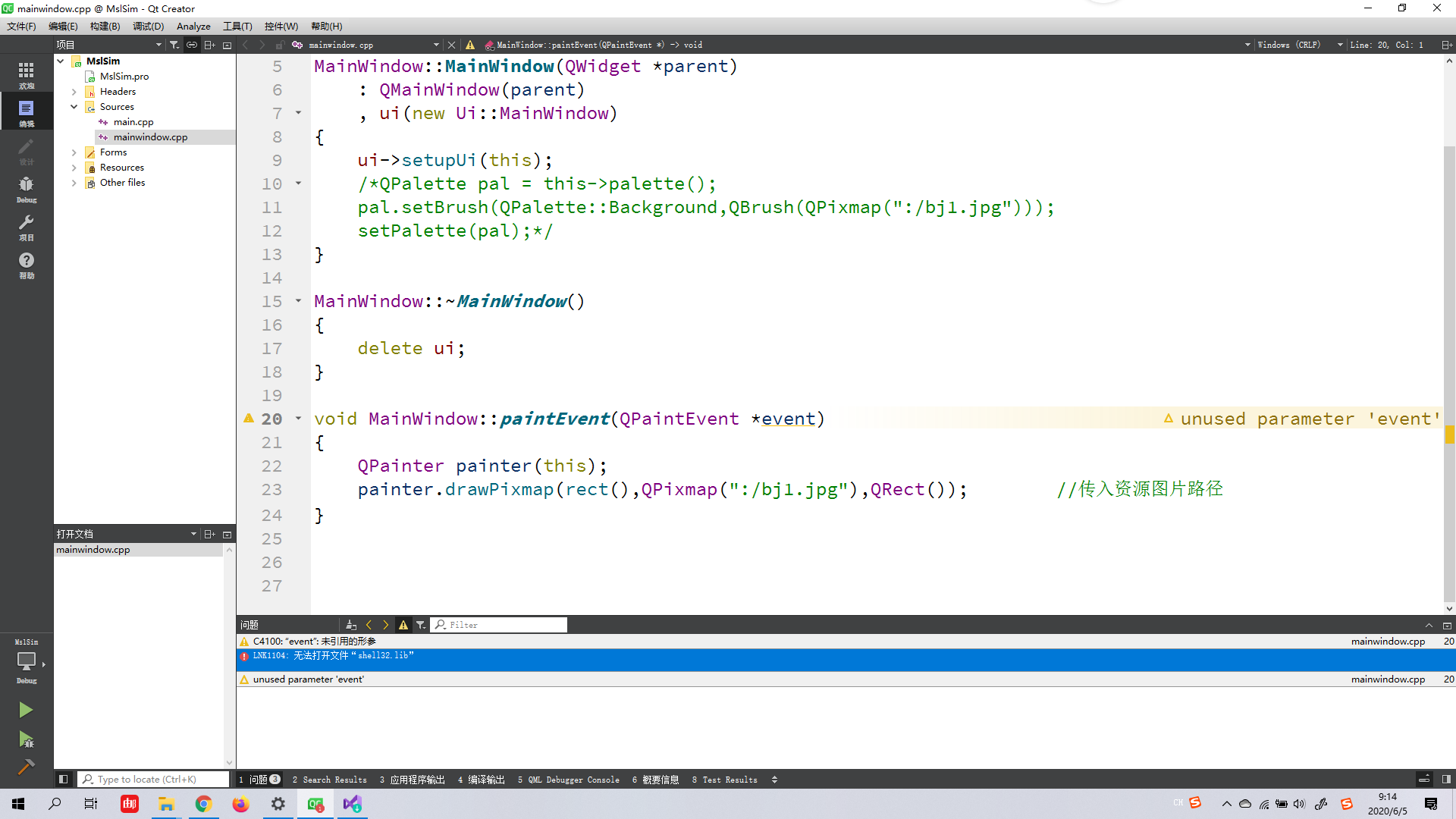The height and width of the screenshot is (819, 1456).
Task: Toggle synchronize with editor link icon
Action: pyautogui.click(x=192, y=45)
